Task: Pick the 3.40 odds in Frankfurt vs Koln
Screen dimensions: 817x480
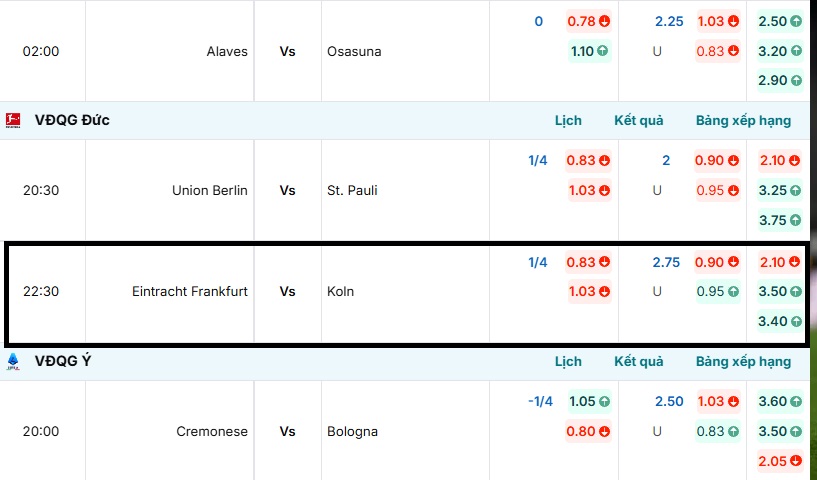Action: [x=773, y=321]
